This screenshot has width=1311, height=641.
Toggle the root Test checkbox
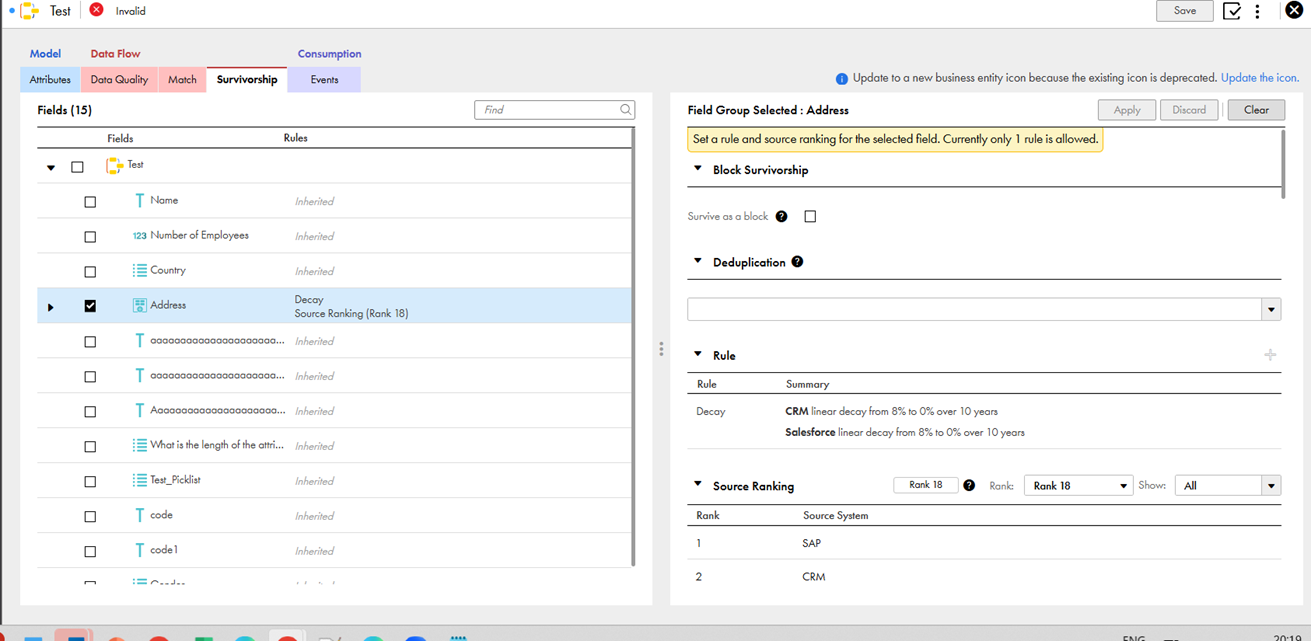(x=77, y=167)
